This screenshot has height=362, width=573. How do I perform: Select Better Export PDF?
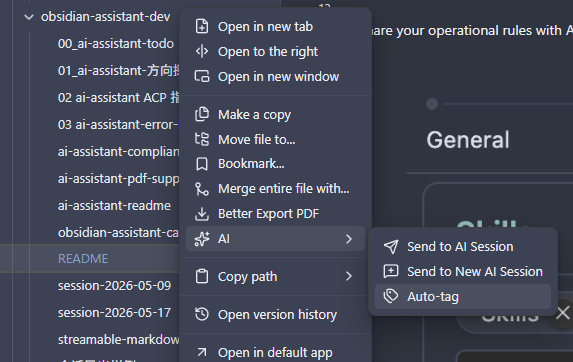pyautogui.click(x=276, y=214)
